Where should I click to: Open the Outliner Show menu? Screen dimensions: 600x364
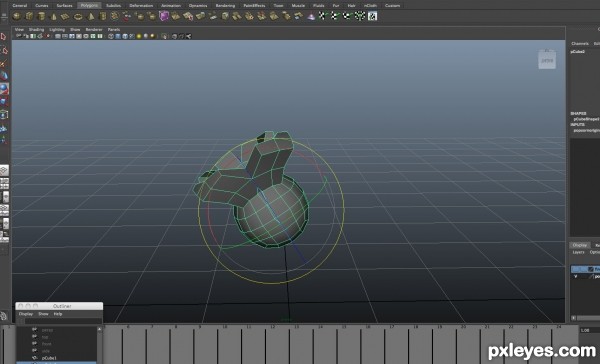point(43,314)
